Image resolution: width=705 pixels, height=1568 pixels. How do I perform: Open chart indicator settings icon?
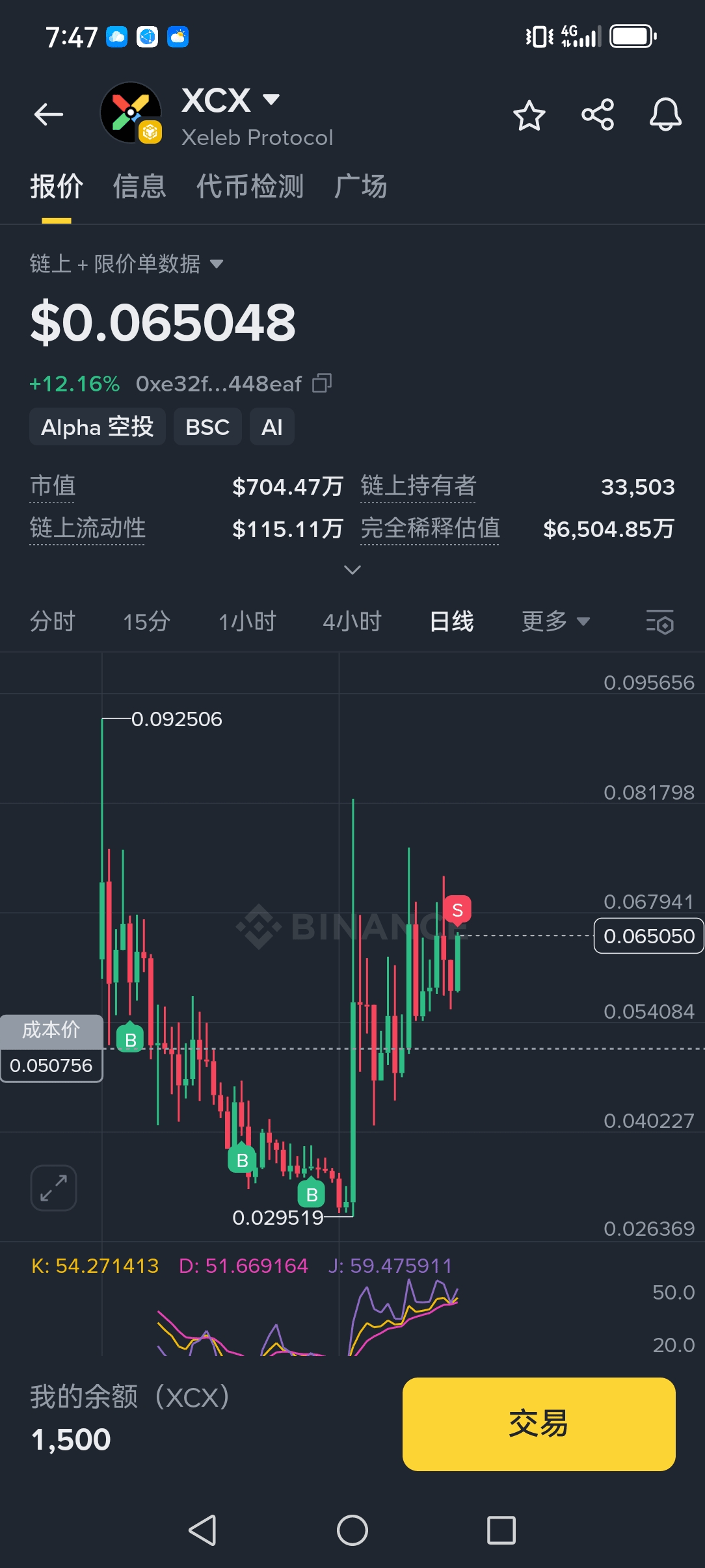tap(659, 622)
